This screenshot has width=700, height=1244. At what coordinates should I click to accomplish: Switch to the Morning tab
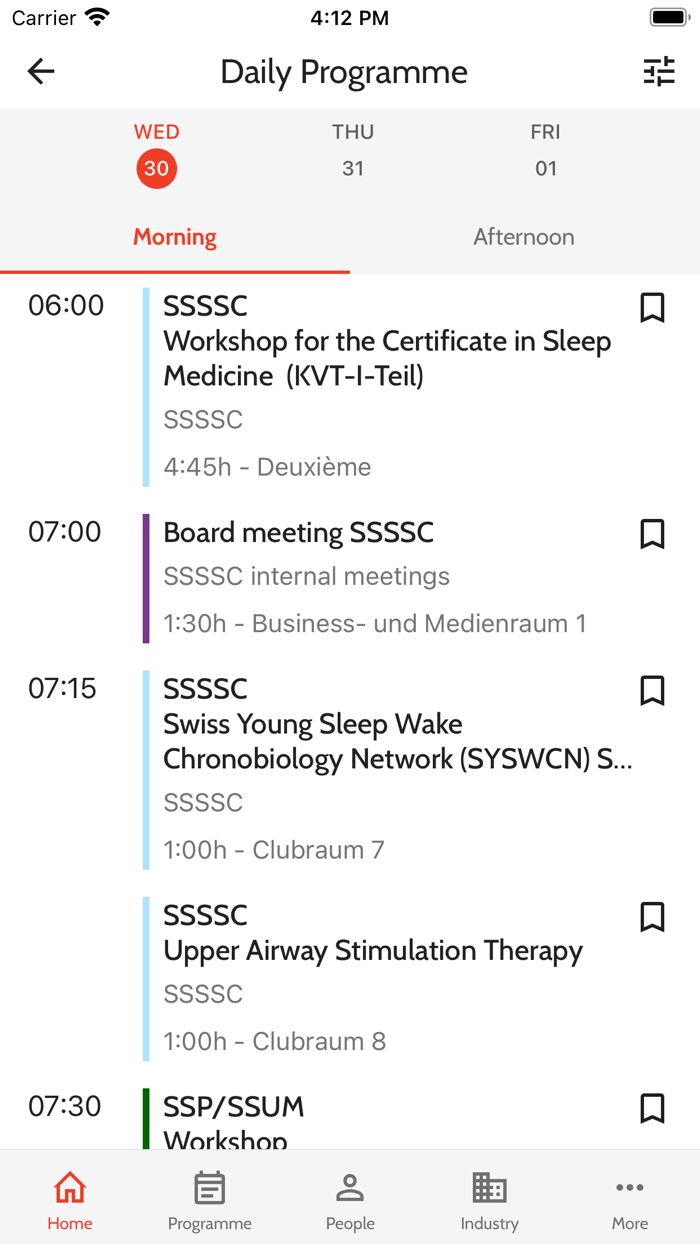(x=174, y=237)
